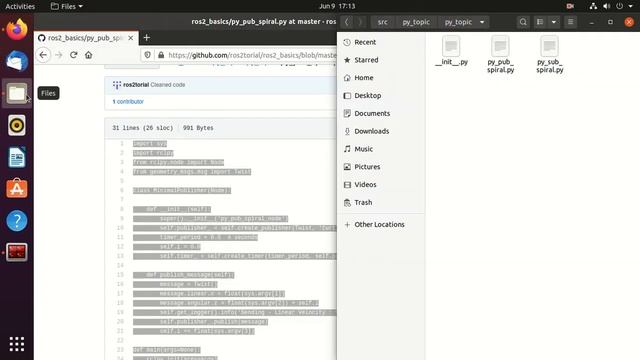The width and height of the screenshot is (640, 360).
Task: Open the Activities overview
Action: tap(20, 6)
